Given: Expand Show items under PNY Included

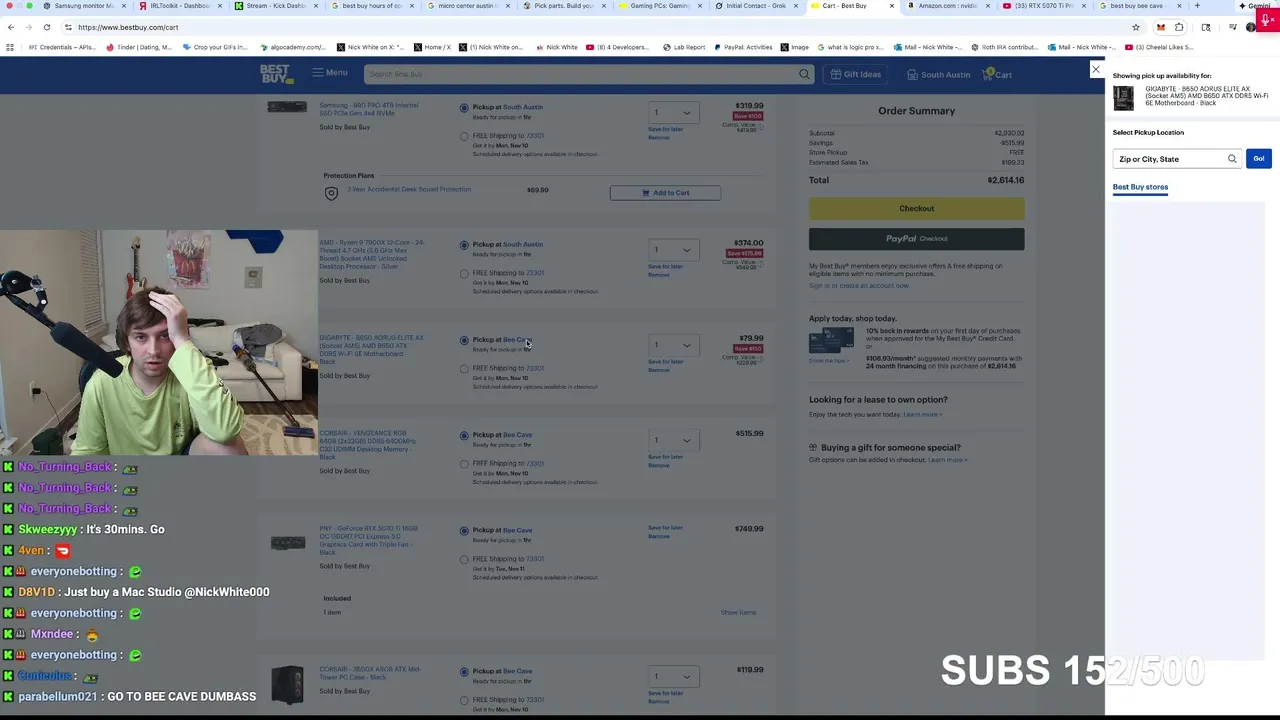Looking at the screenshot, I should tap(738, 613).
